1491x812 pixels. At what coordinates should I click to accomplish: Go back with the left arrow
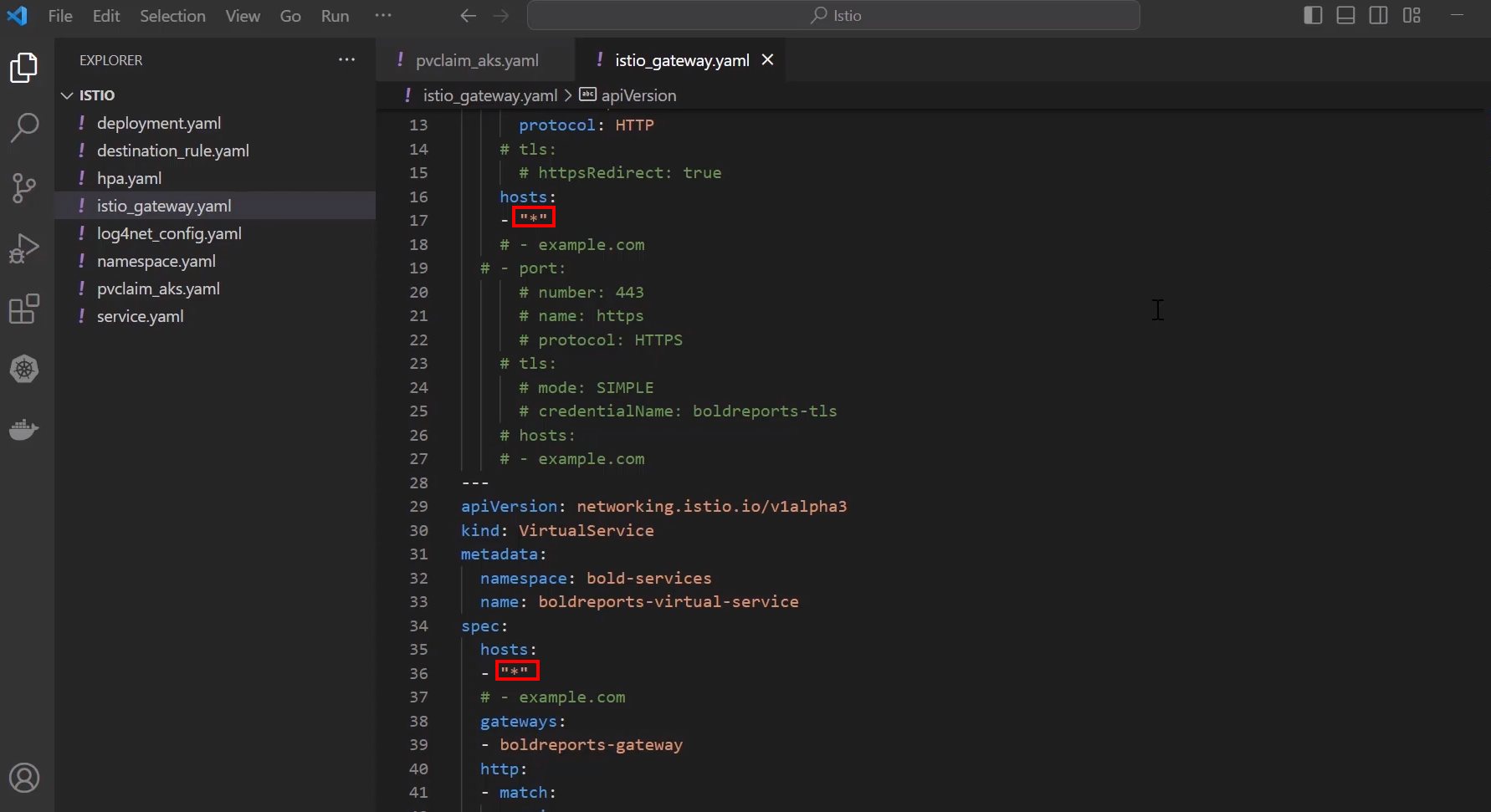tap(469, 16)
